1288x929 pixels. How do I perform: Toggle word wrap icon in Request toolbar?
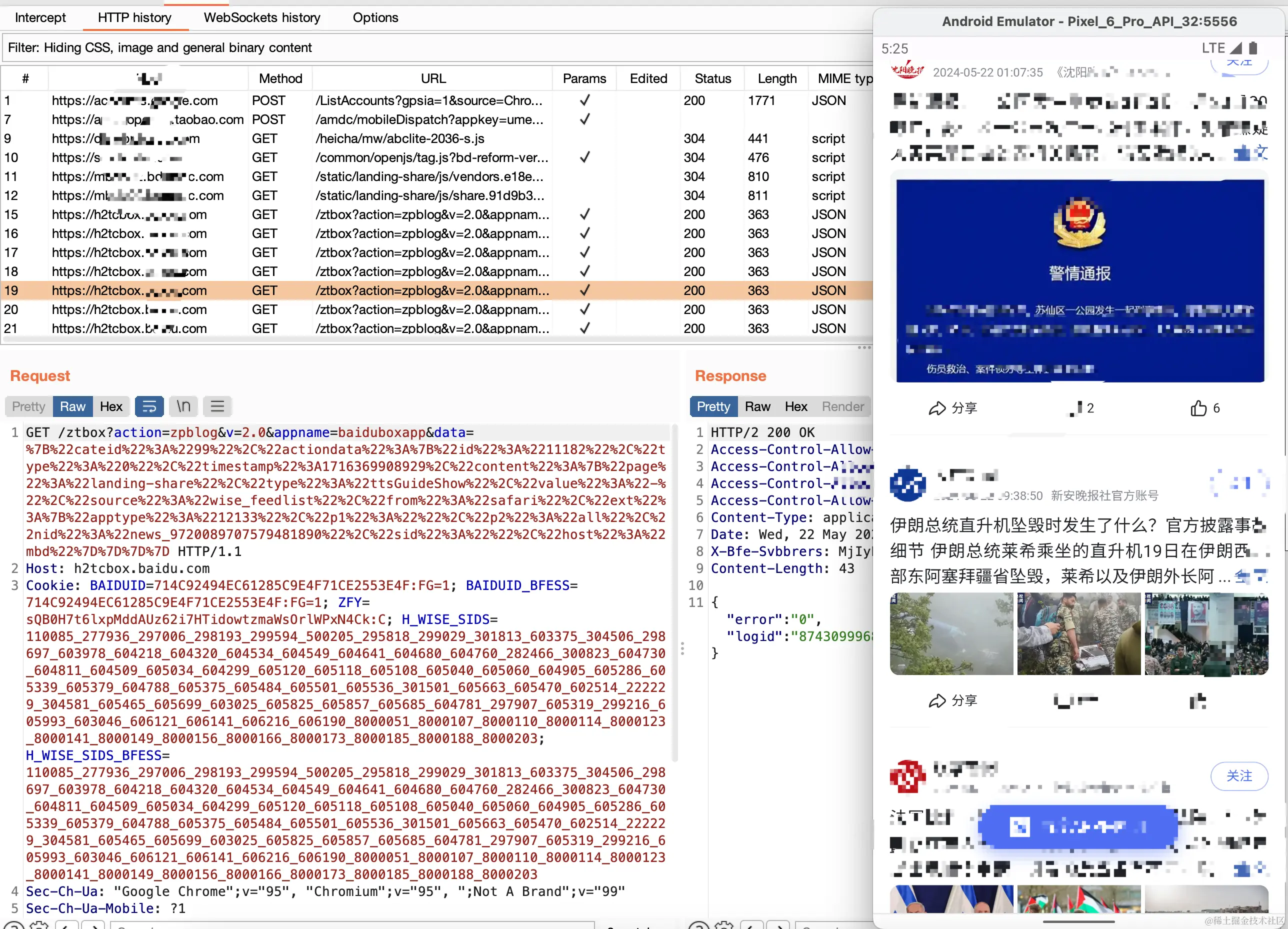coord(149,406)
